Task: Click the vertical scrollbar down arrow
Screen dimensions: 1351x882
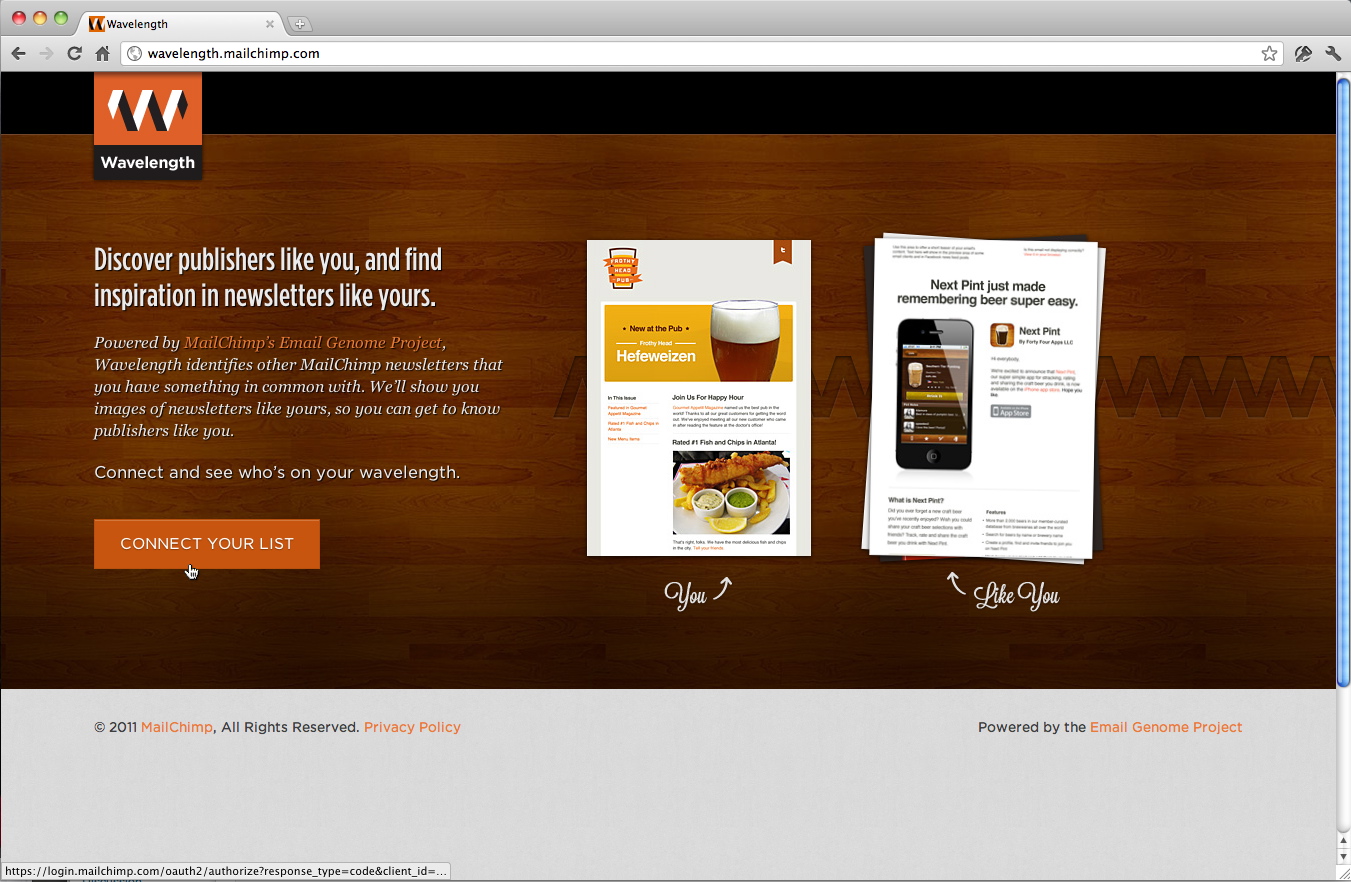Action: 1343,857
